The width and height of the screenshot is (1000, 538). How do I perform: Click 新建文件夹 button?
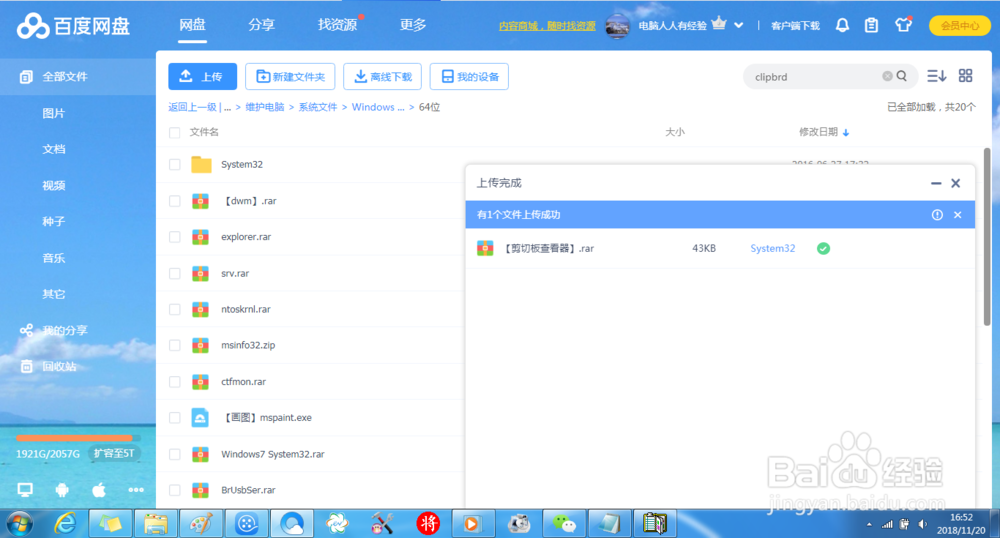(x=290, y=76)
